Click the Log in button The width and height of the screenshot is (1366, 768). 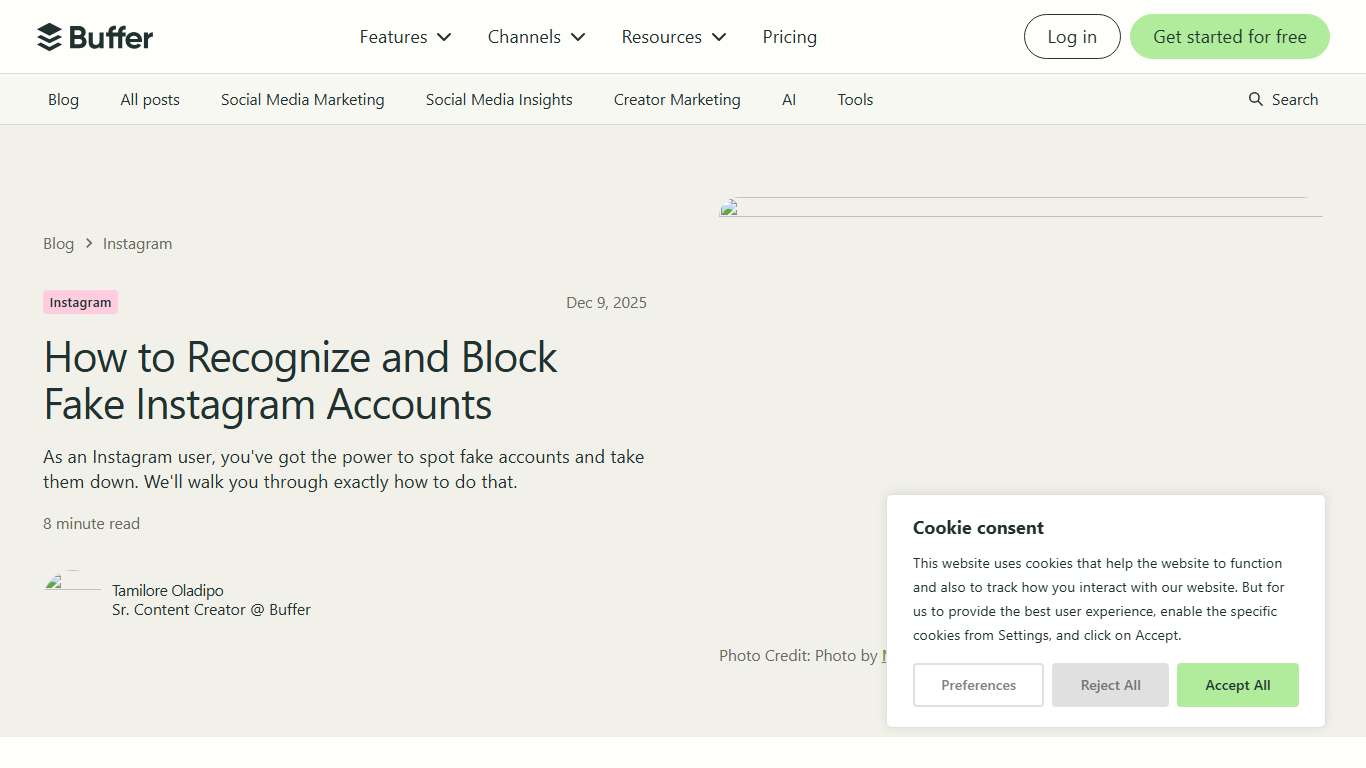click(1071, 36)
